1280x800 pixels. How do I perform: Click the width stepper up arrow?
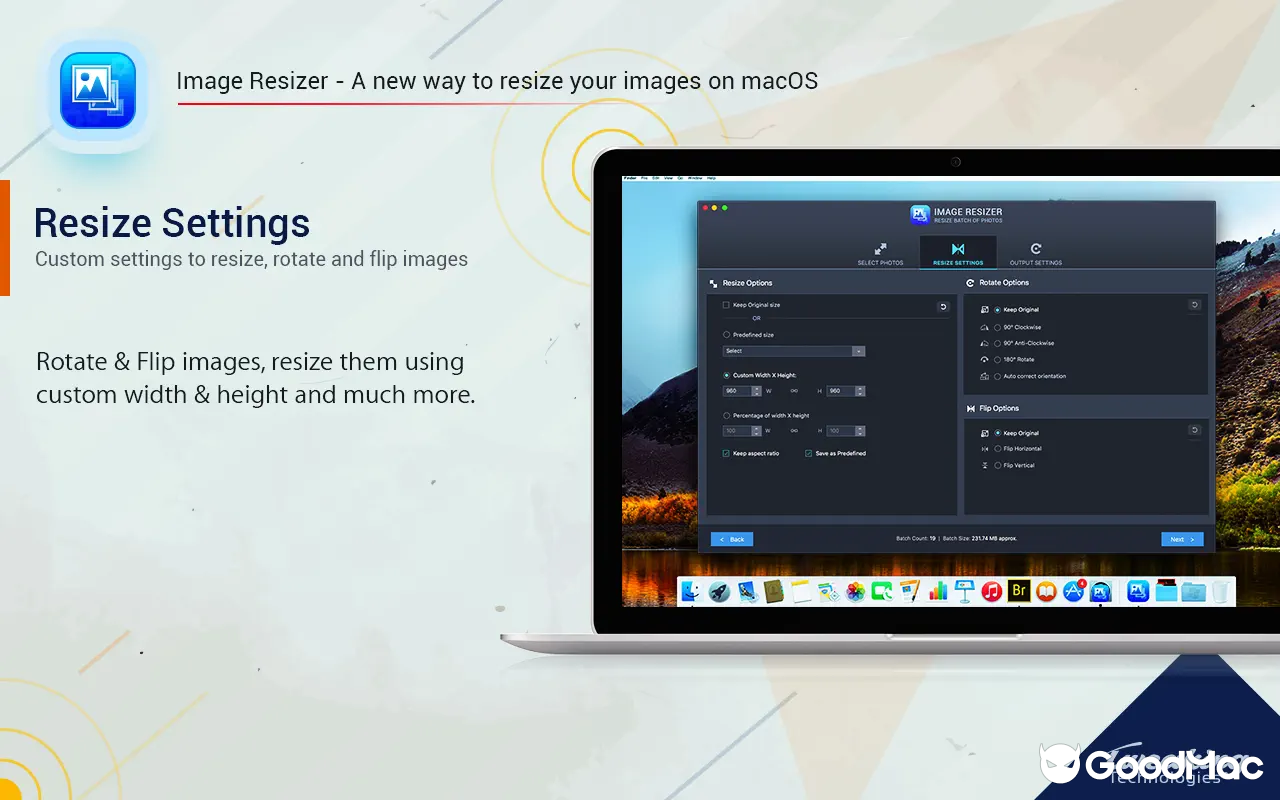pyautogui.click(x=756, y=388)
